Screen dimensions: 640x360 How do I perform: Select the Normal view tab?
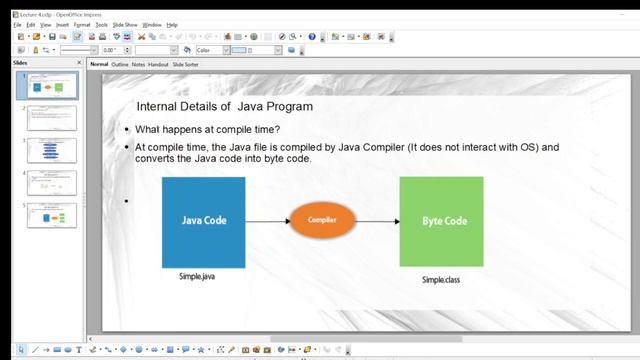(x=99, y=64)
